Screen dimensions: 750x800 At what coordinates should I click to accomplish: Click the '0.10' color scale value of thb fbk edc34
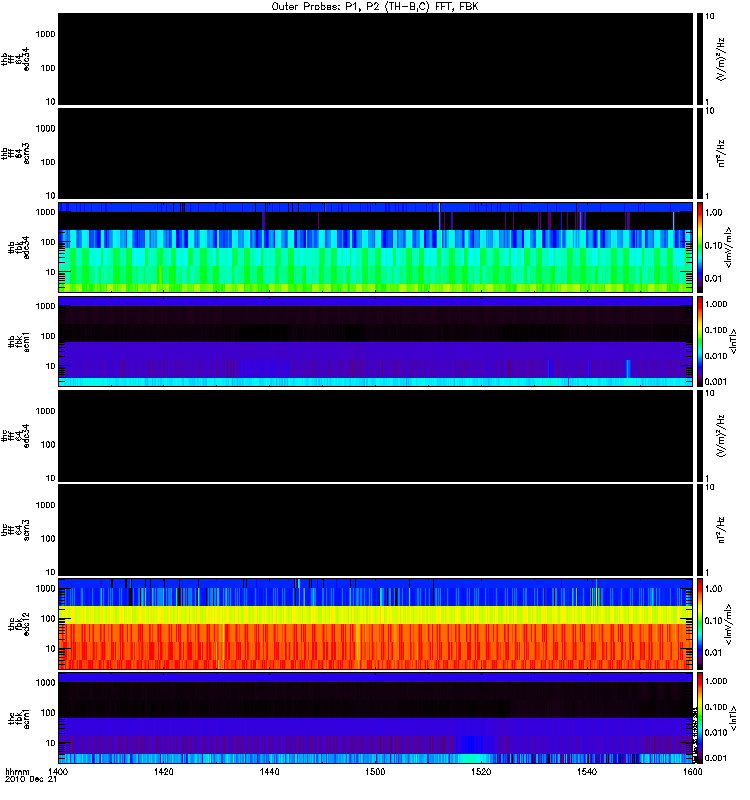pos(714,245)
